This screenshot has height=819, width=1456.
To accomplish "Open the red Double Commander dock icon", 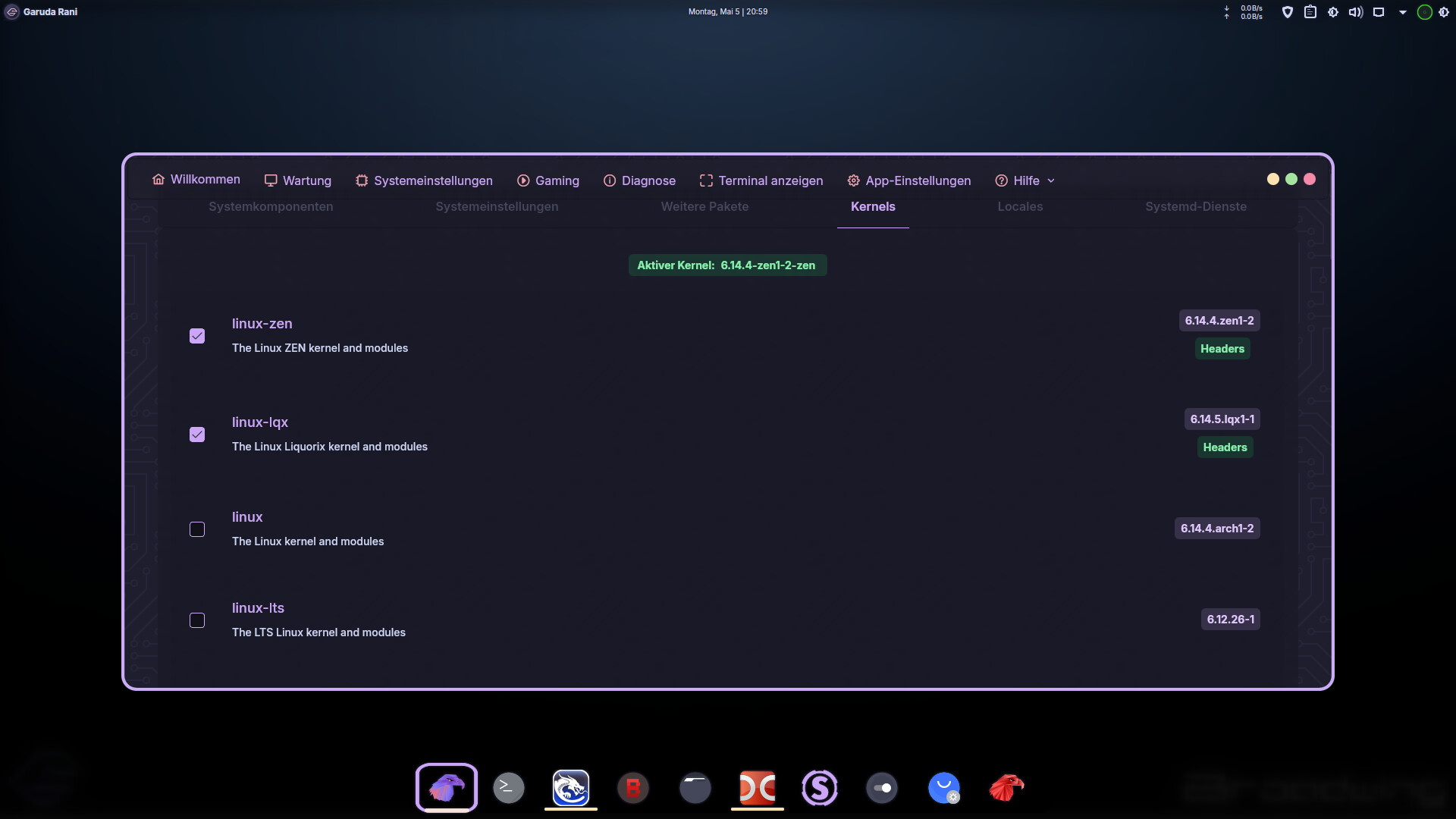I will pyautogui.click(x=758, y=788).
